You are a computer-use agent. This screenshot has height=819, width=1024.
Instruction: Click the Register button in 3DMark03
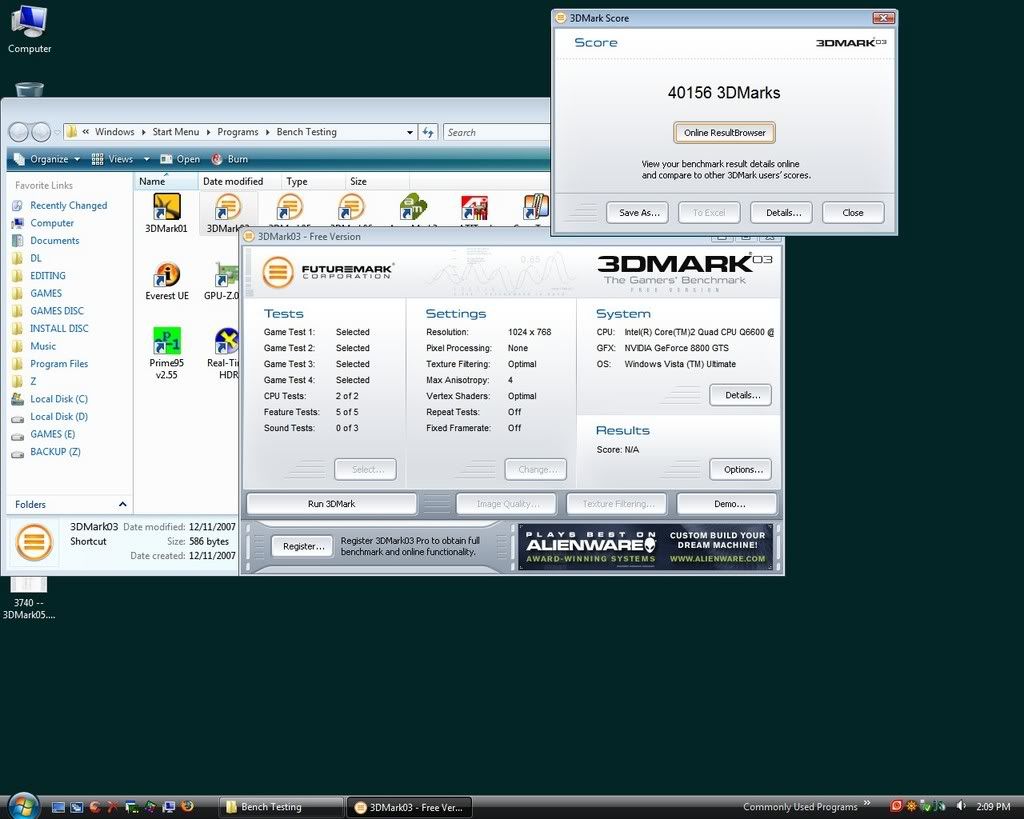tap(303, 546)
